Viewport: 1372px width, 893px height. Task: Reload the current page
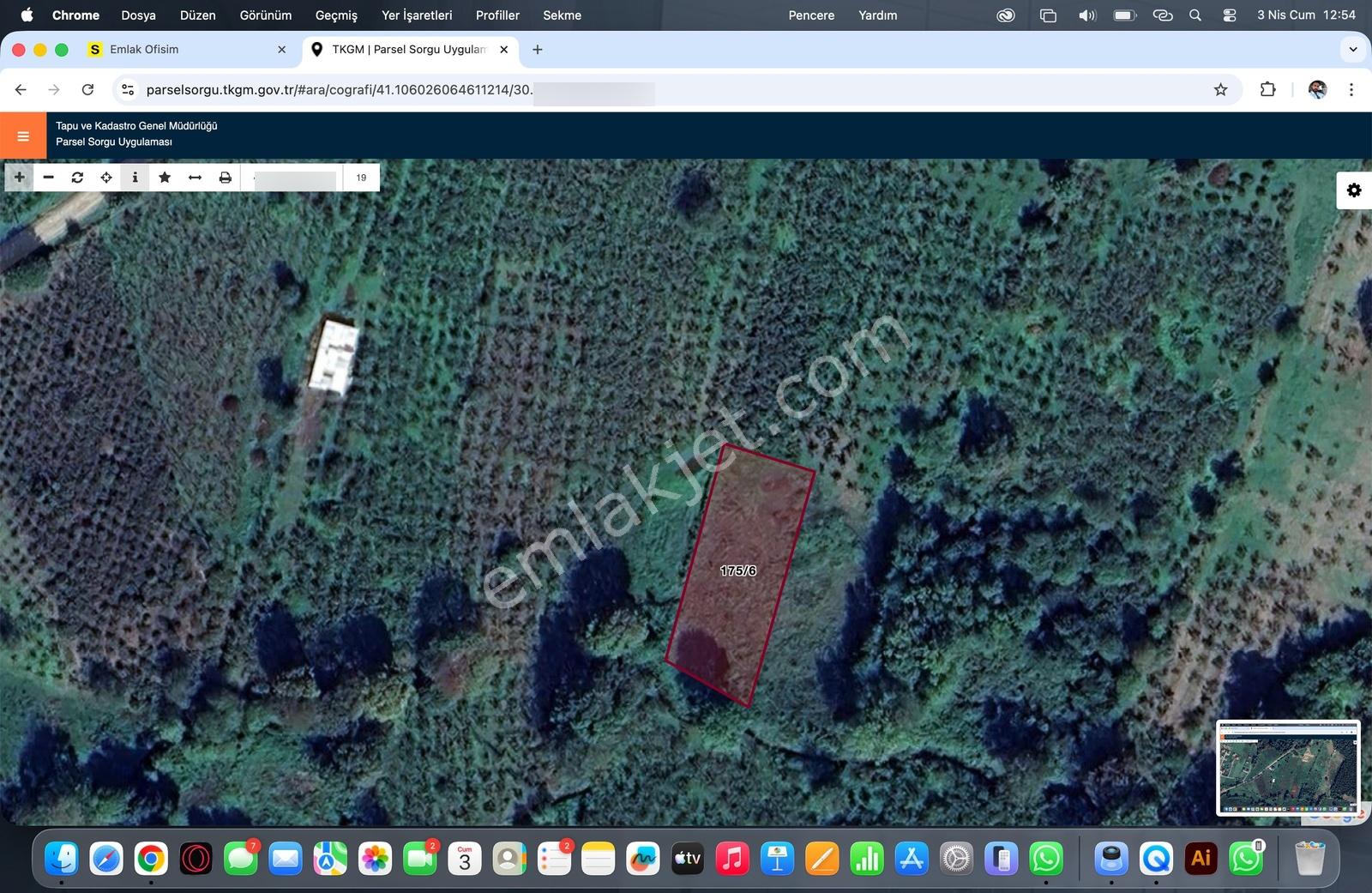coord(87,89)
